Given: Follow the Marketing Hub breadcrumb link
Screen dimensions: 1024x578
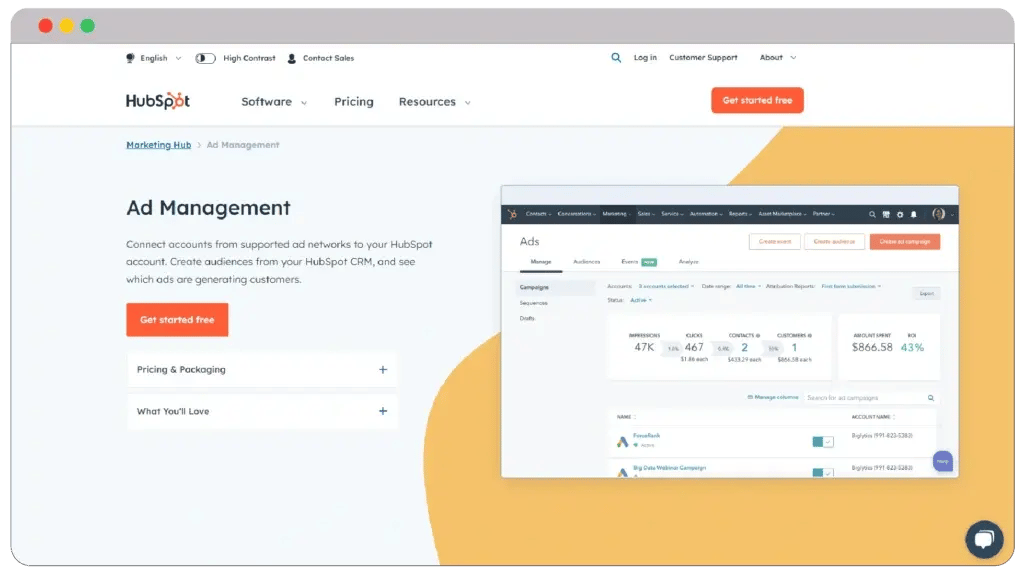Looking at the screenshot, I should coord(158,145).
